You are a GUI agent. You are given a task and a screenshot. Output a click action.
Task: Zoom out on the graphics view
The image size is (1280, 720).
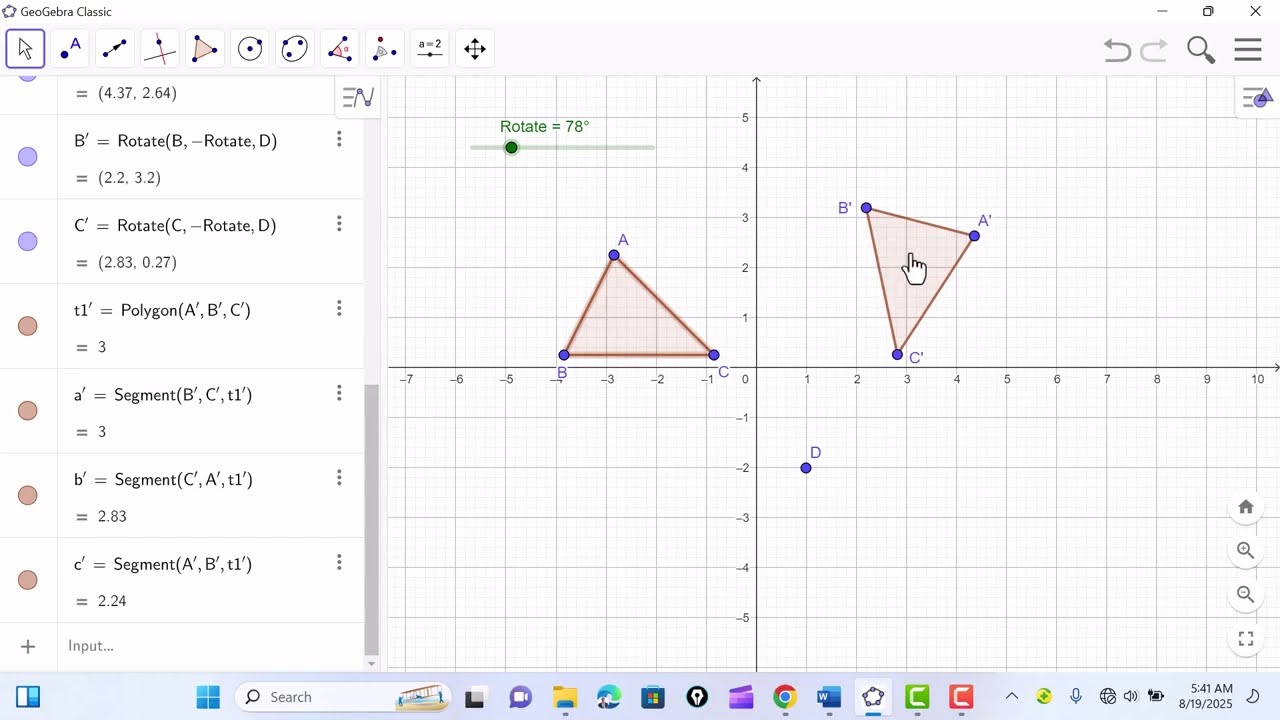(1246, 594)
